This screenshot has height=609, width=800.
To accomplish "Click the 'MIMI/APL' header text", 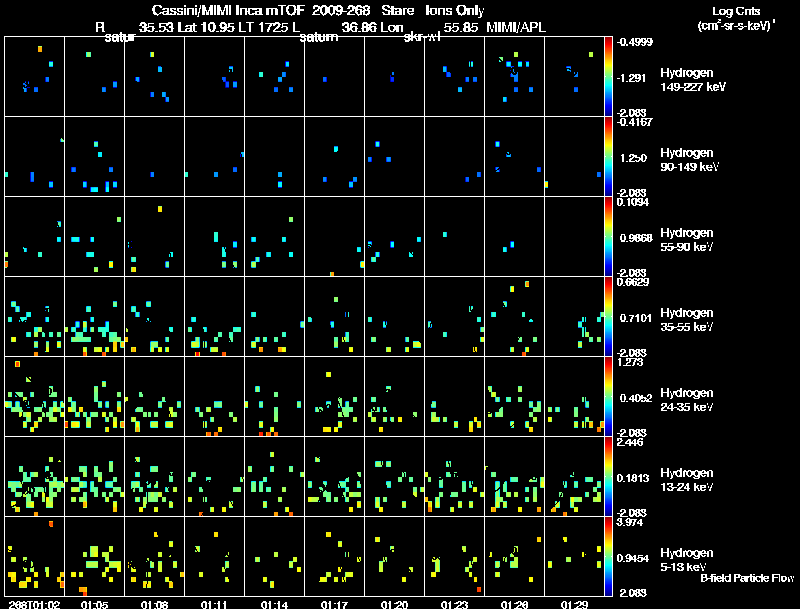I will [x=516, y=28].
